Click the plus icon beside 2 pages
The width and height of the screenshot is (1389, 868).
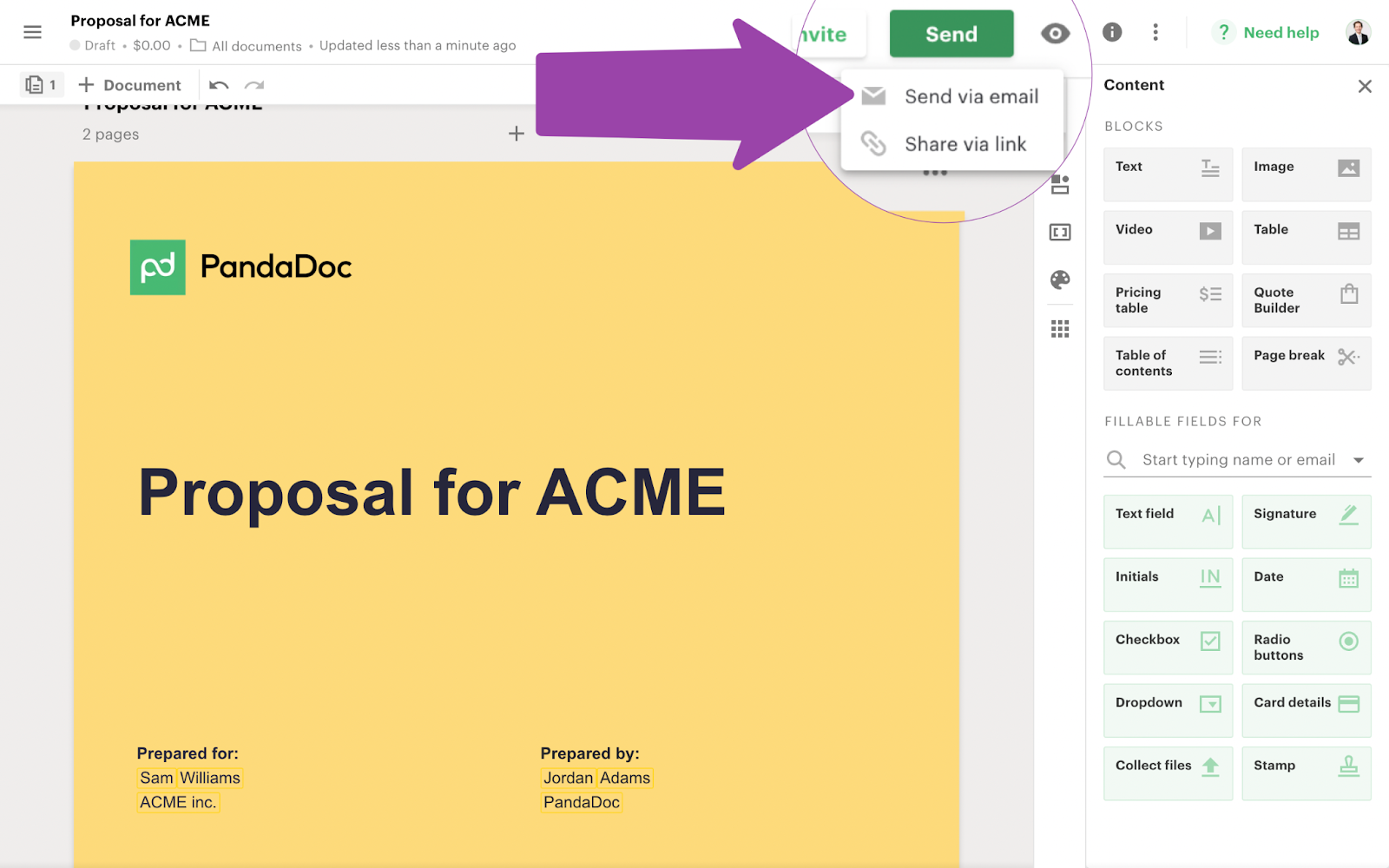[517, 134]
